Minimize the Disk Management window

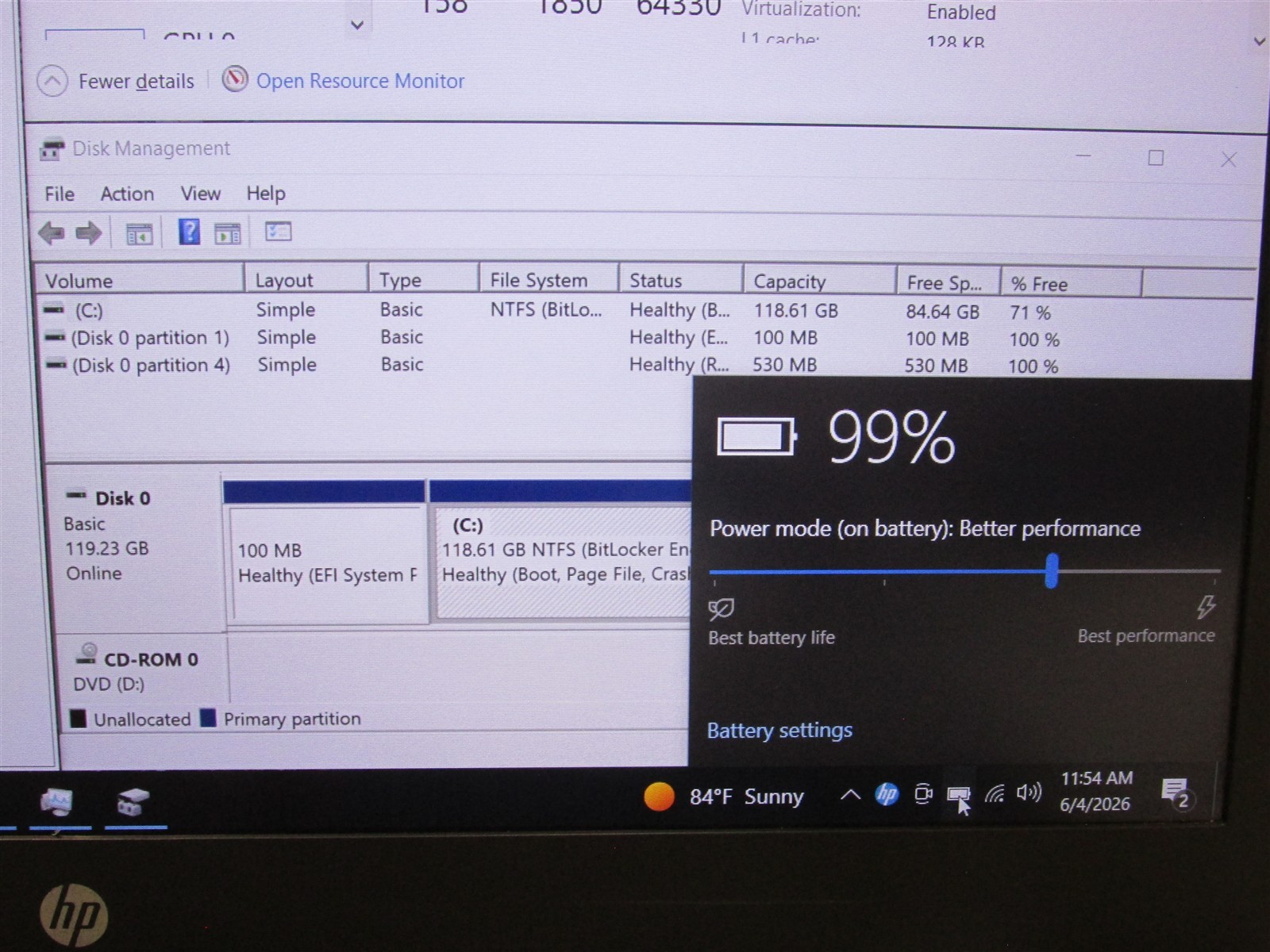[x=1083, y=156]
